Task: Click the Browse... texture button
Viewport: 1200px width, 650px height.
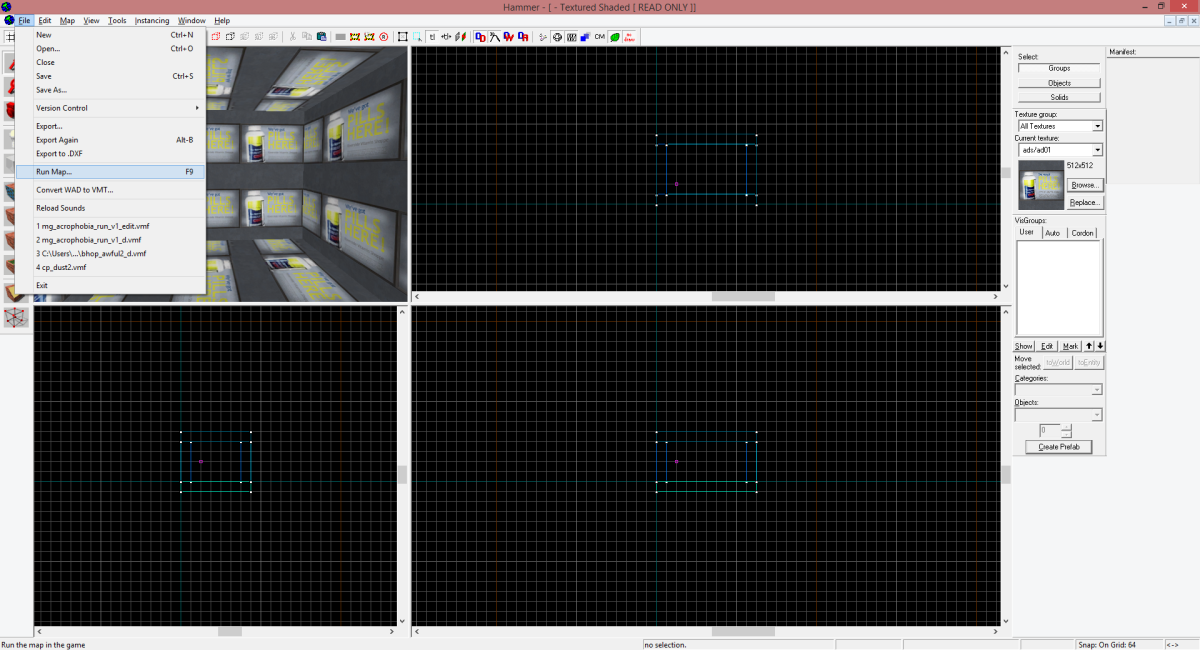Action: 1085,185
